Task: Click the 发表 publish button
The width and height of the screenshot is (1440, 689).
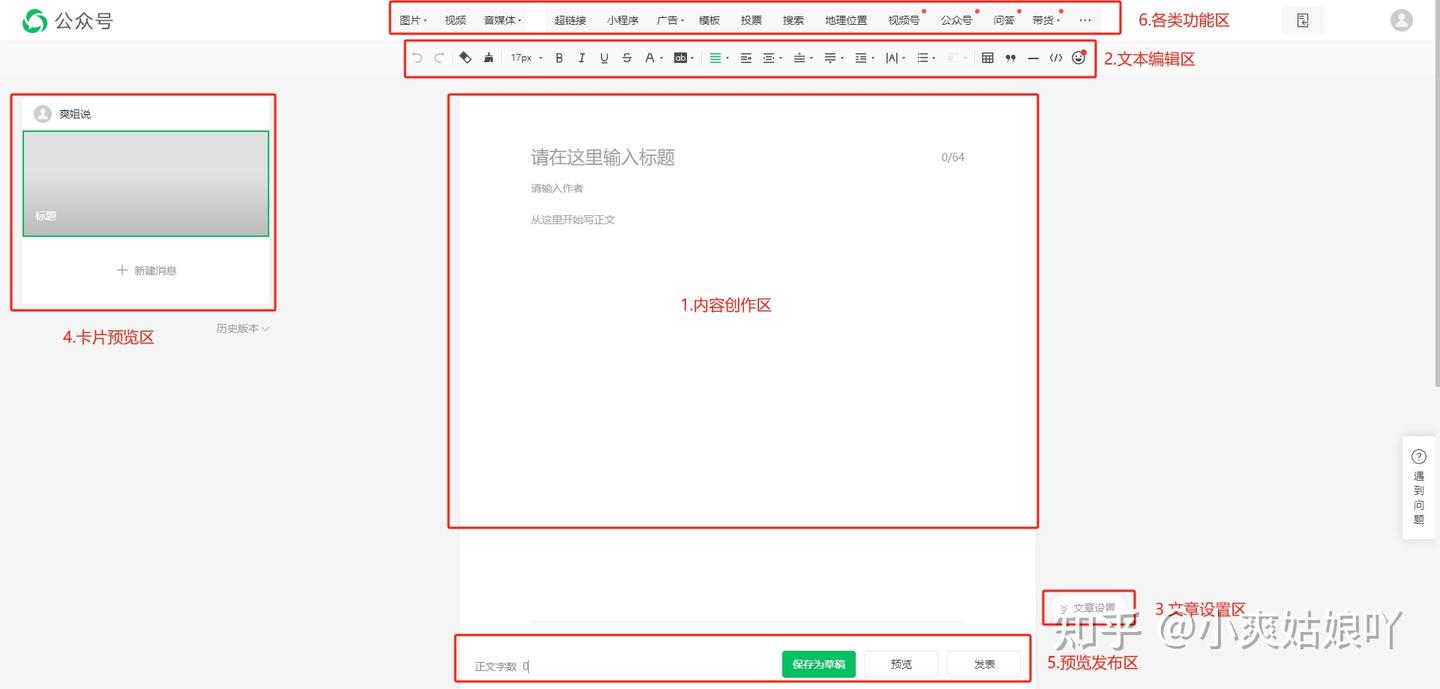Action: [984, 664]
